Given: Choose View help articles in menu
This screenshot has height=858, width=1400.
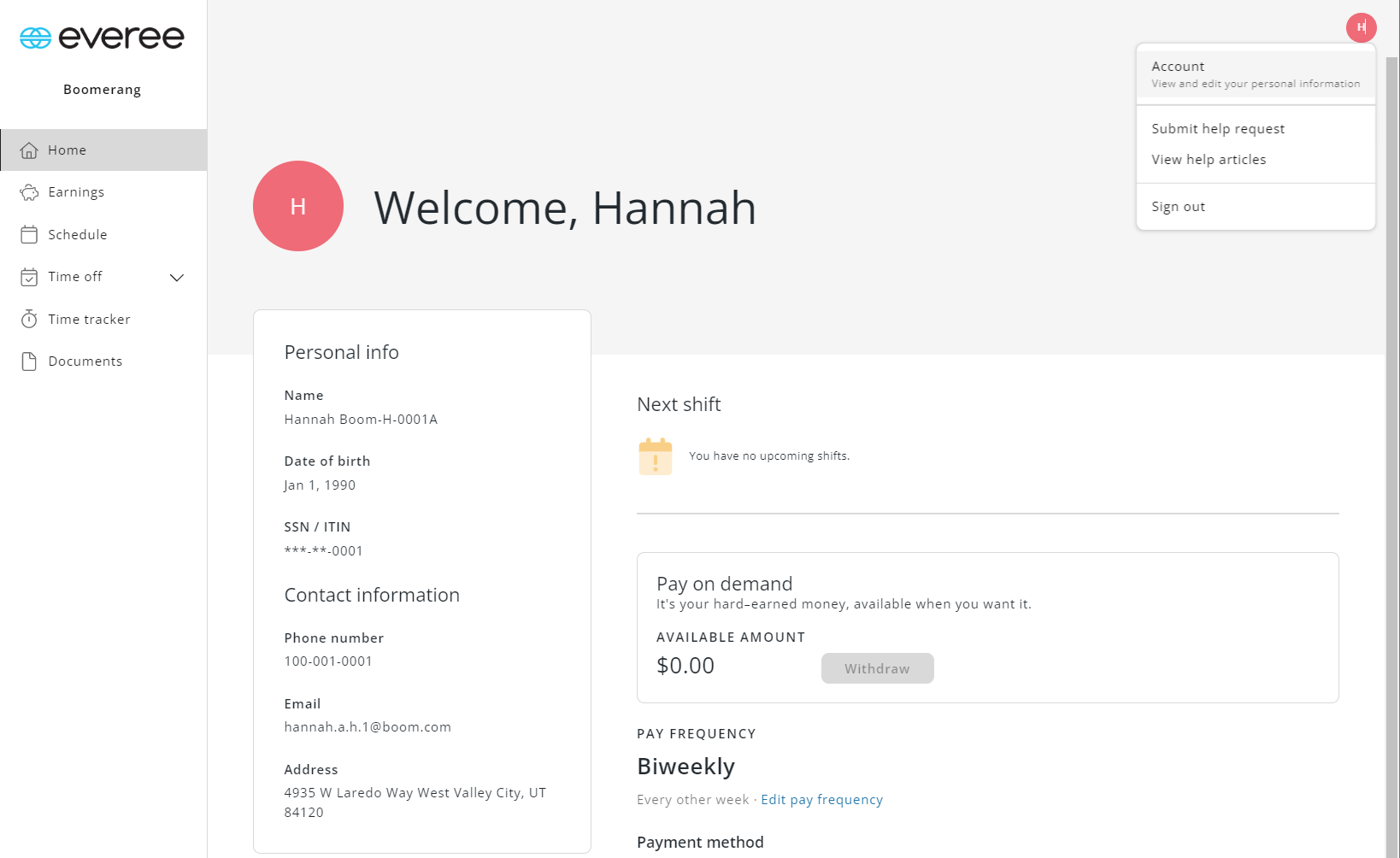Looking at the screenshot, I should coord(1209,160).
